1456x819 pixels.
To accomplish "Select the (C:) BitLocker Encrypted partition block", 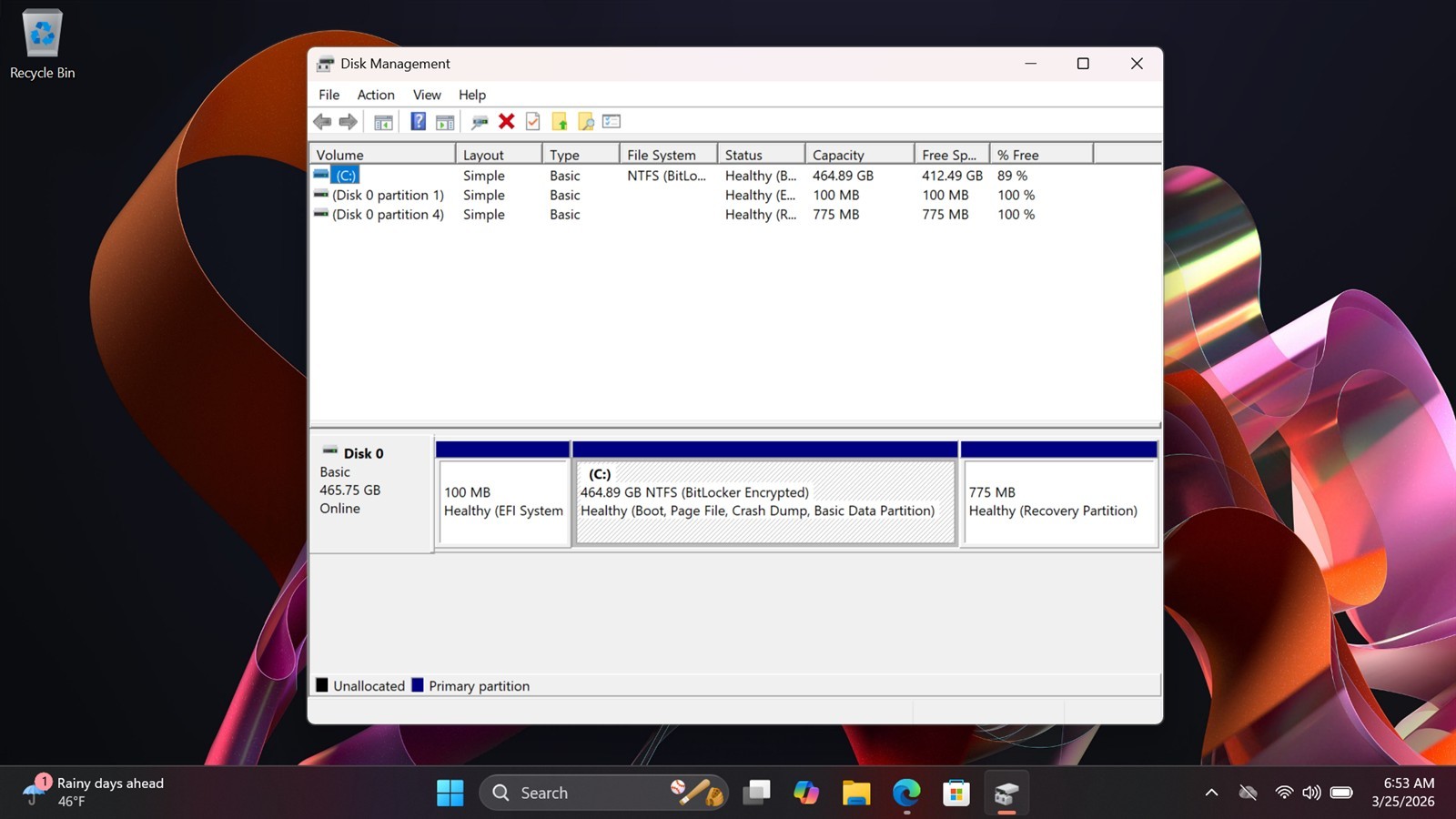I will click(765, 494).
